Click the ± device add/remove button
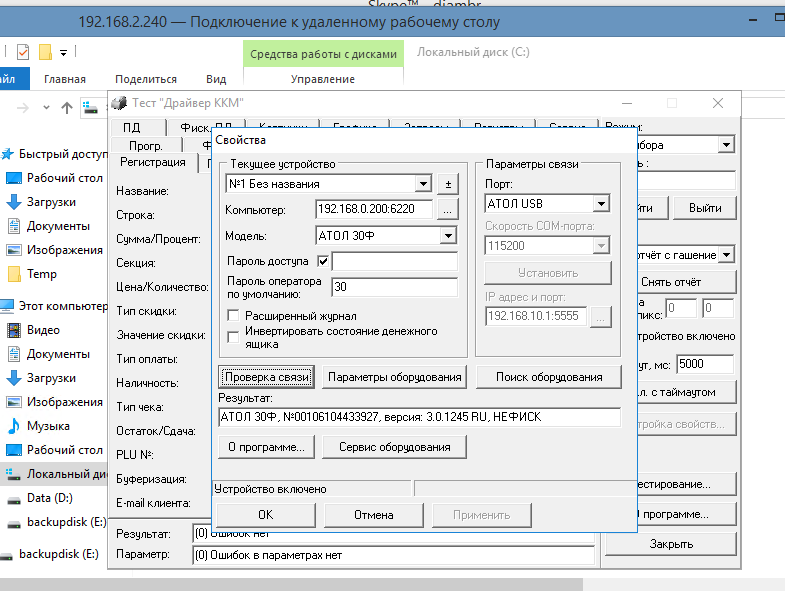This screenshot has height=591, width=785. click(447, 184)
